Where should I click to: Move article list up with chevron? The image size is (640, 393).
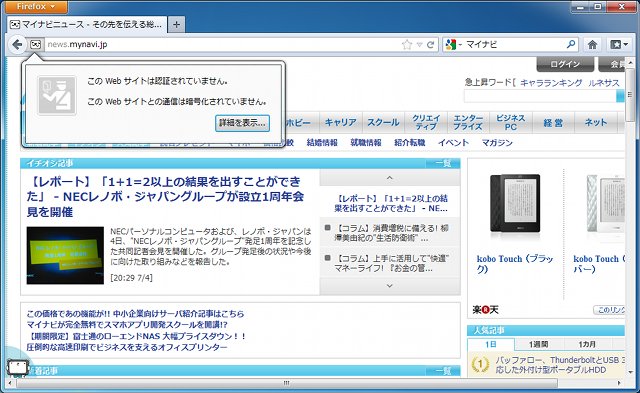[x=389, y=178]
